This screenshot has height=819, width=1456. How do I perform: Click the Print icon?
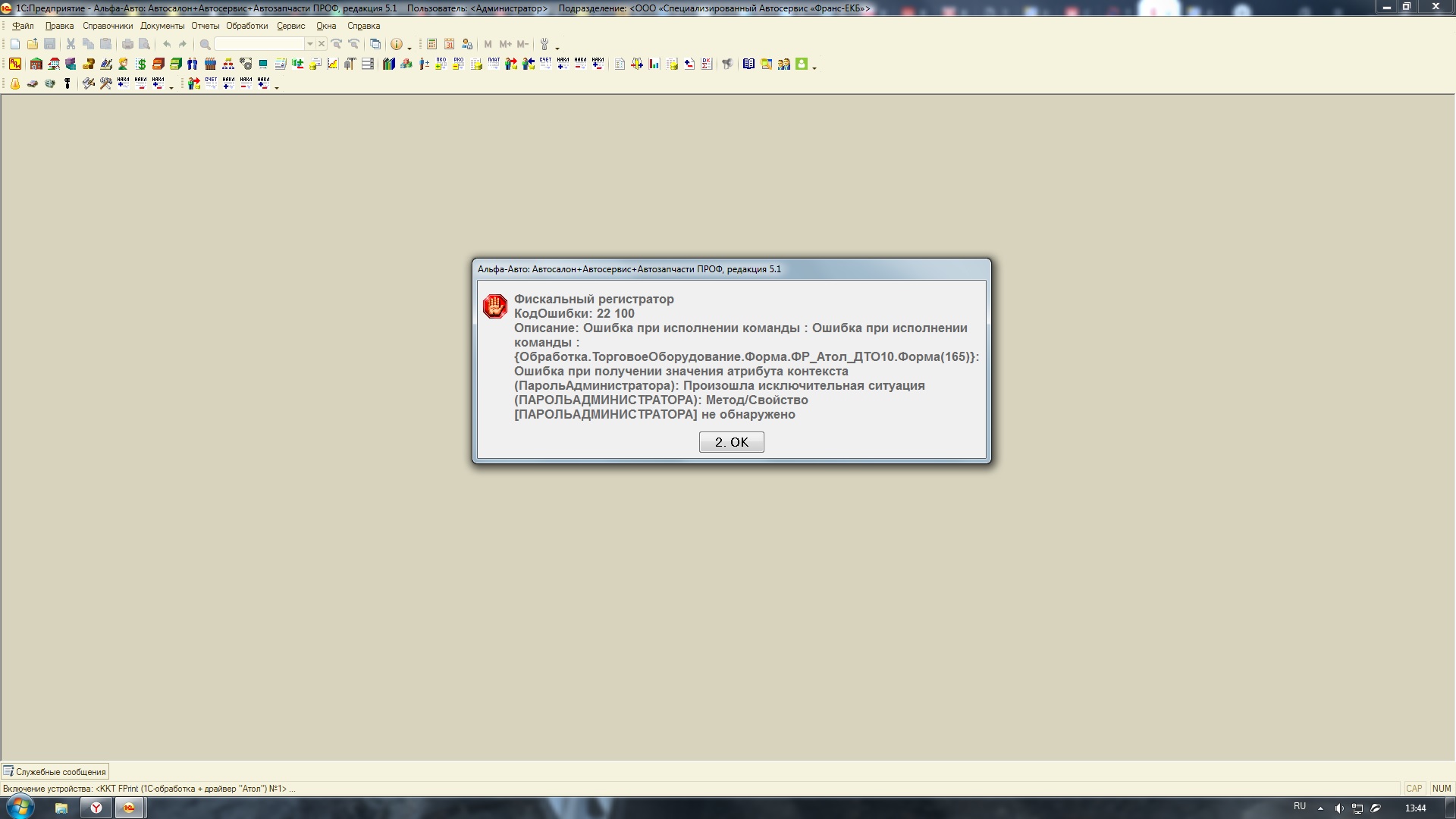[127, 44]
